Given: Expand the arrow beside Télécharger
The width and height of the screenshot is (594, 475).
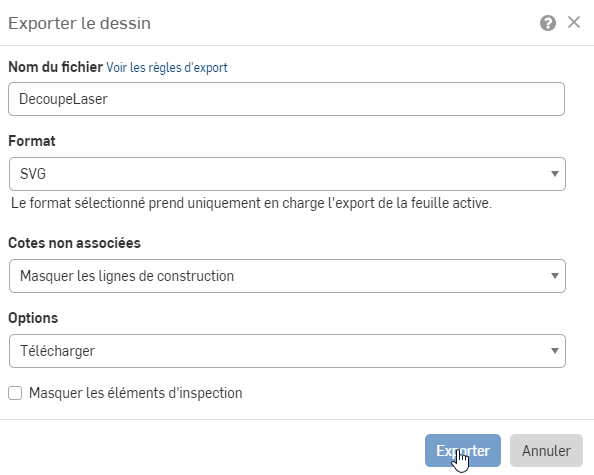Looking at the screenshot, I should (x=555, y=351).
